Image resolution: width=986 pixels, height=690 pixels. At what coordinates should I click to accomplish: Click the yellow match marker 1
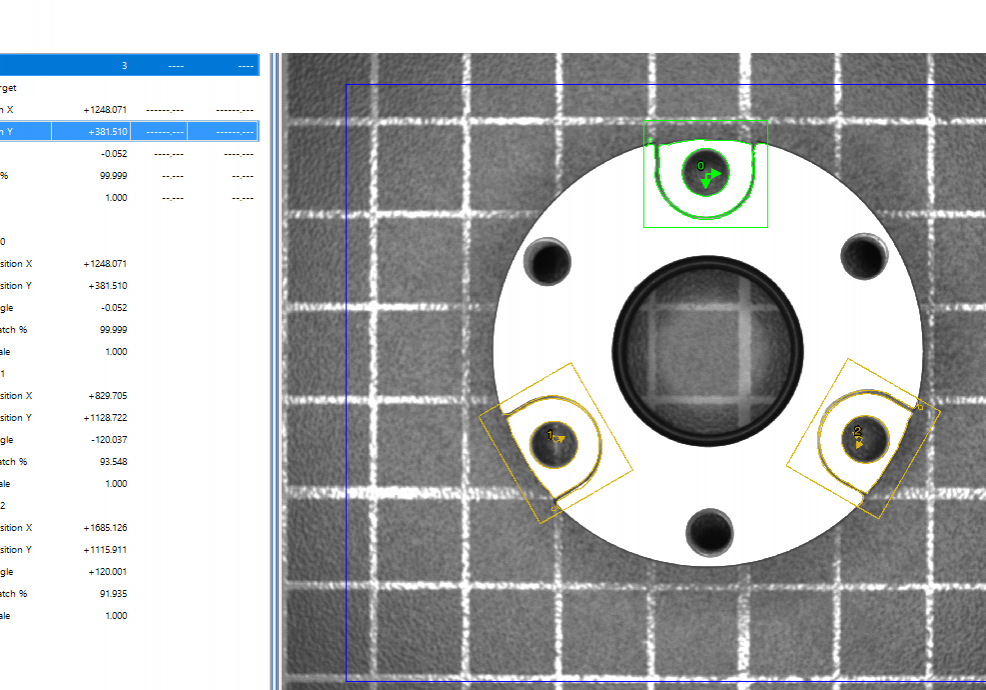pos(553,438)
